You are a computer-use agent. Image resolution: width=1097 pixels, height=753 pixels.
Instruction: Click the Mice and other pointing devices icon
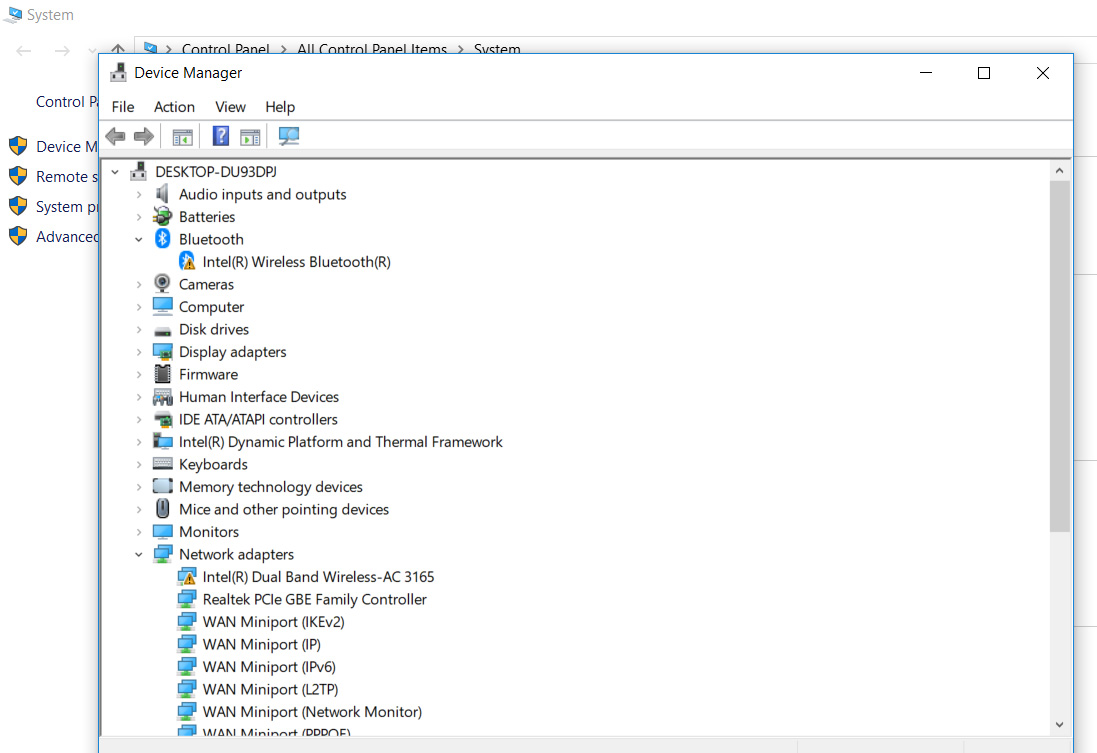point(162,508)
